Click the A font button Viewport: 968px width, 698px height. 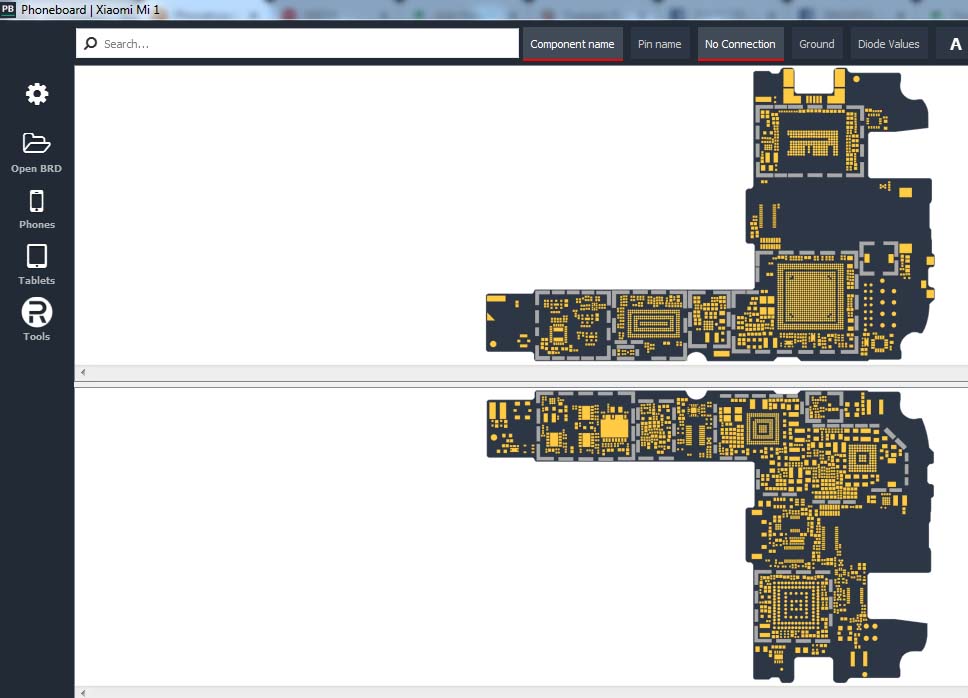pyautogui.click(x=955, y=44)
